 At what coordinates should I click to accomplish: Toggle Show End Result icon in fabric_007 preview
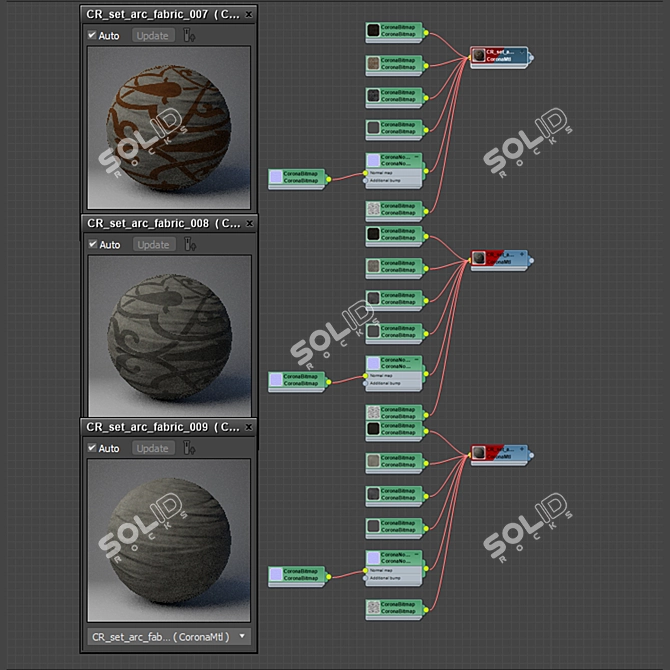[189, 35]
